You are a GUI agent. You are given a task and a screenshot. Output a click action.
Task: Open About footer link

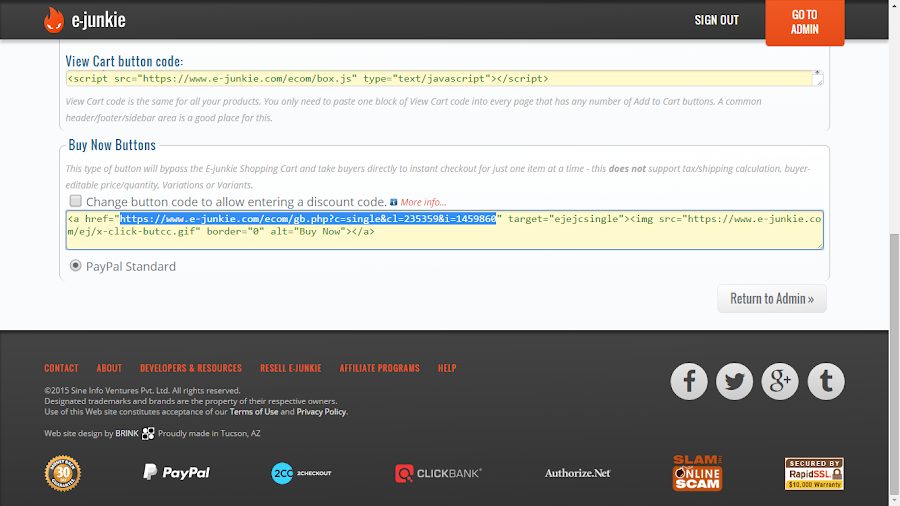coord(109,368)
